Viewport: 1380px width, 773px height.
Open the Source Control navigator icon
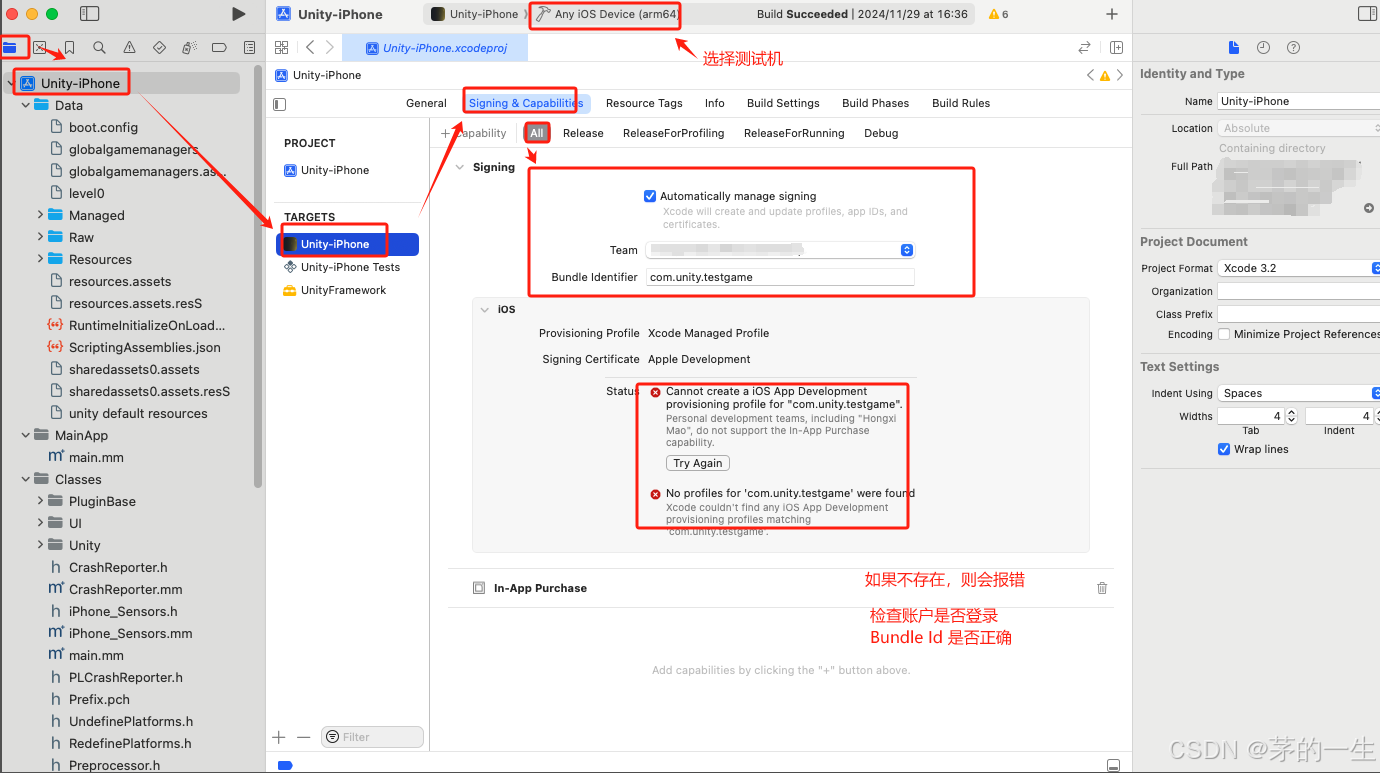click(39, 47)
